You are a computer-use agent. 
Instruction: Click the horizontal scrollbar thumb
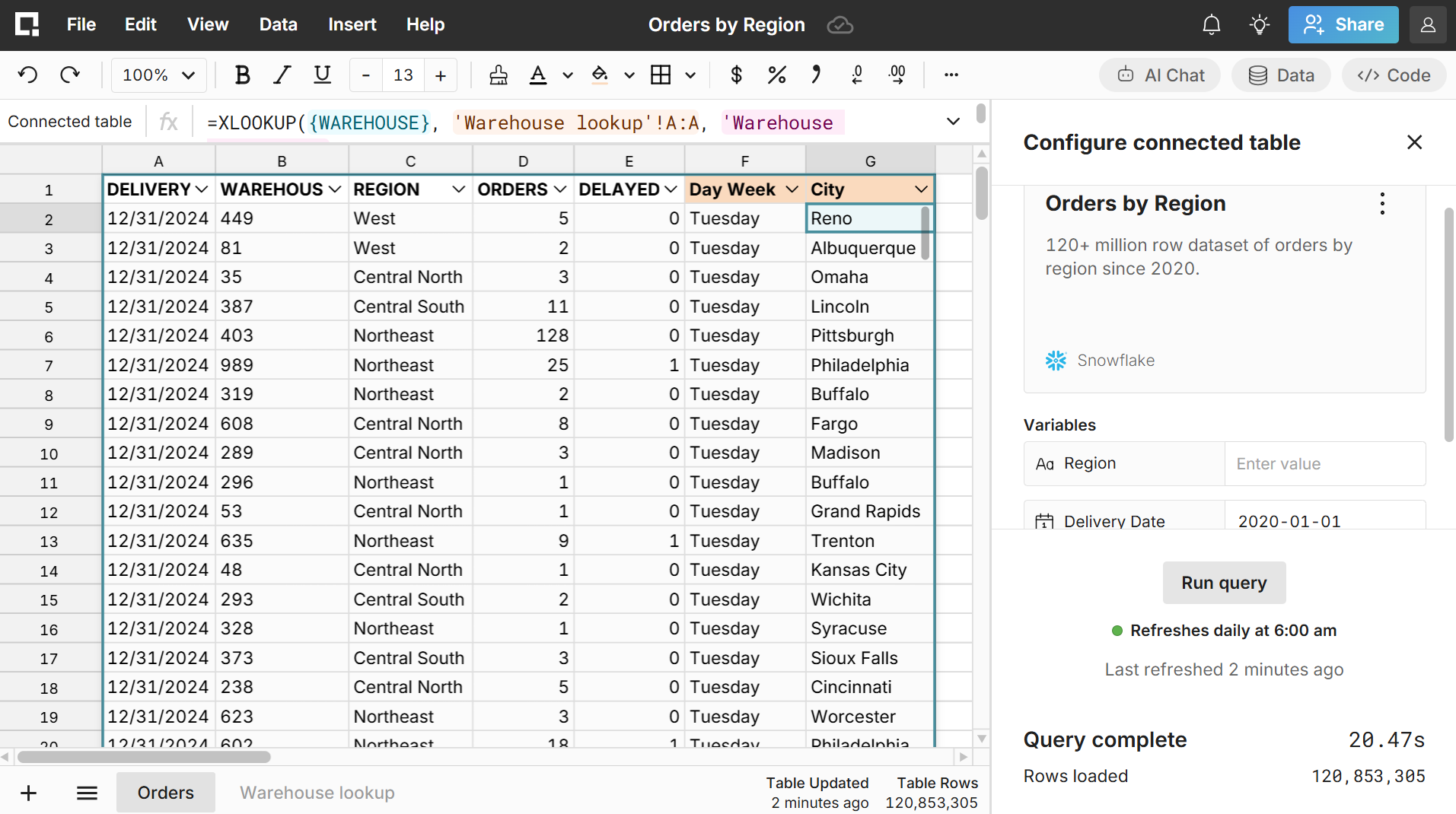[x=144, y=757]
